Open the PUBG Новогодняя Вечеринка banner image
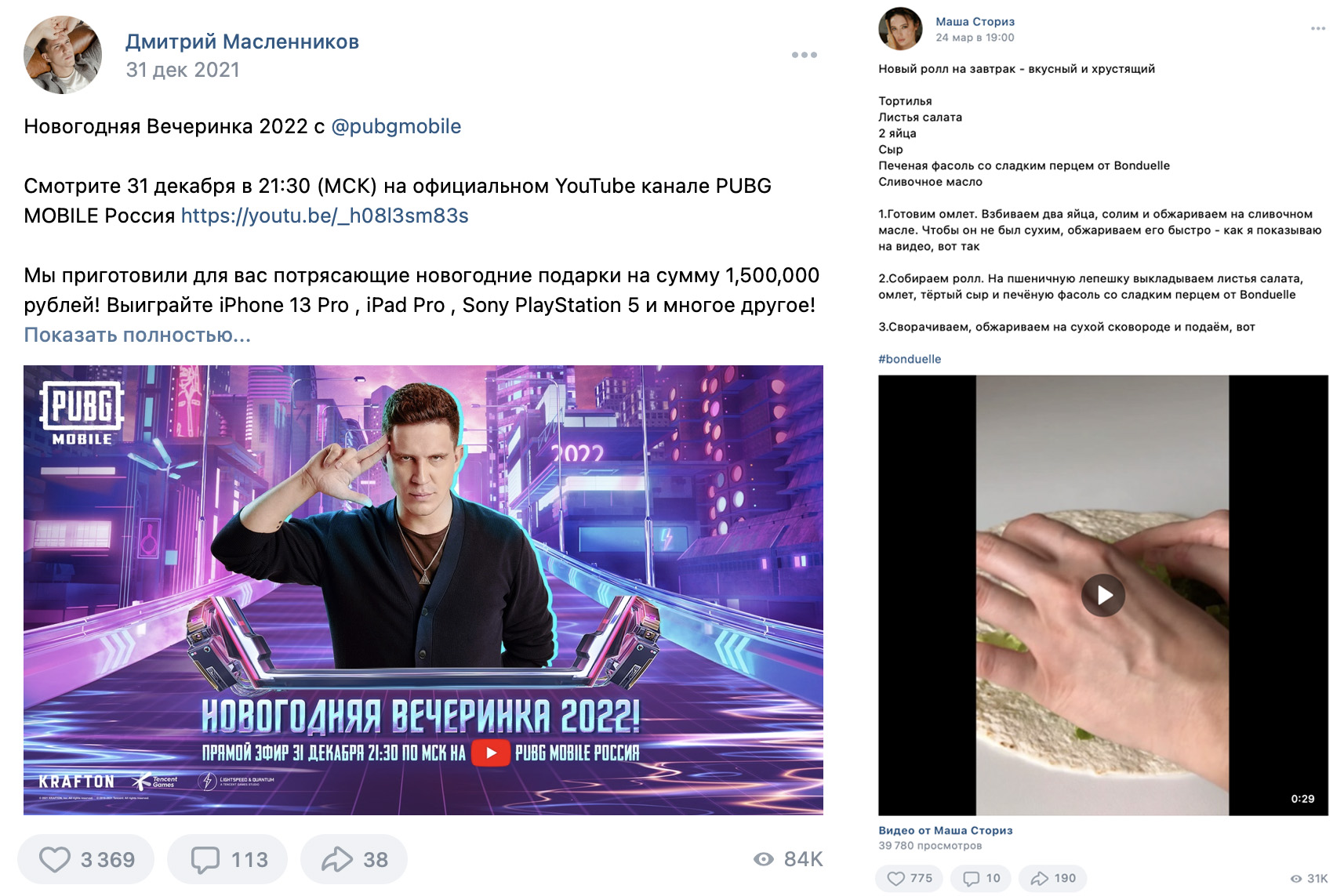This screenshot has height=896, width=1344. pos(423,590)
